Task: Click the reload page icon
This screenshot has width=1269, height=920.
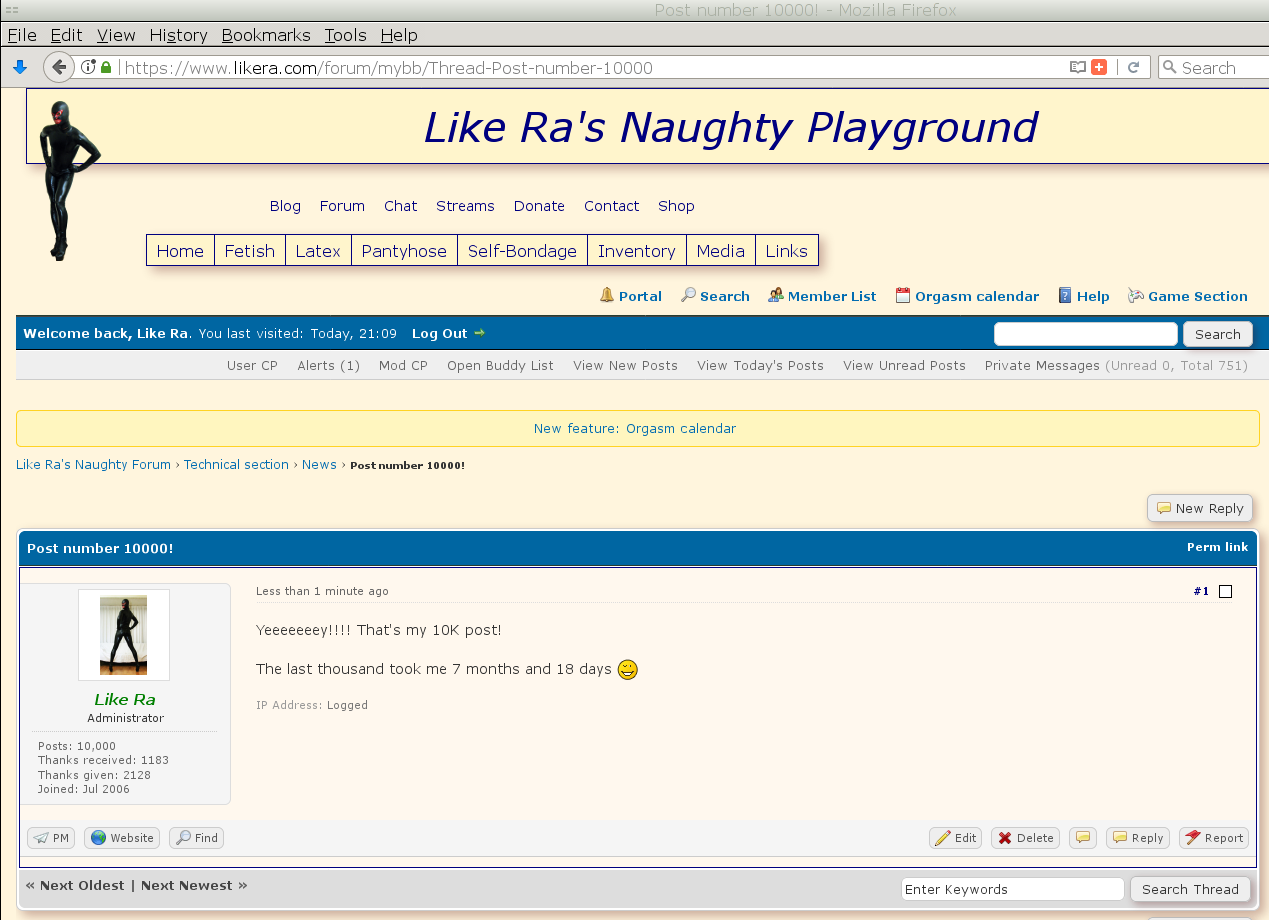Action: (x=1133, y=67)
